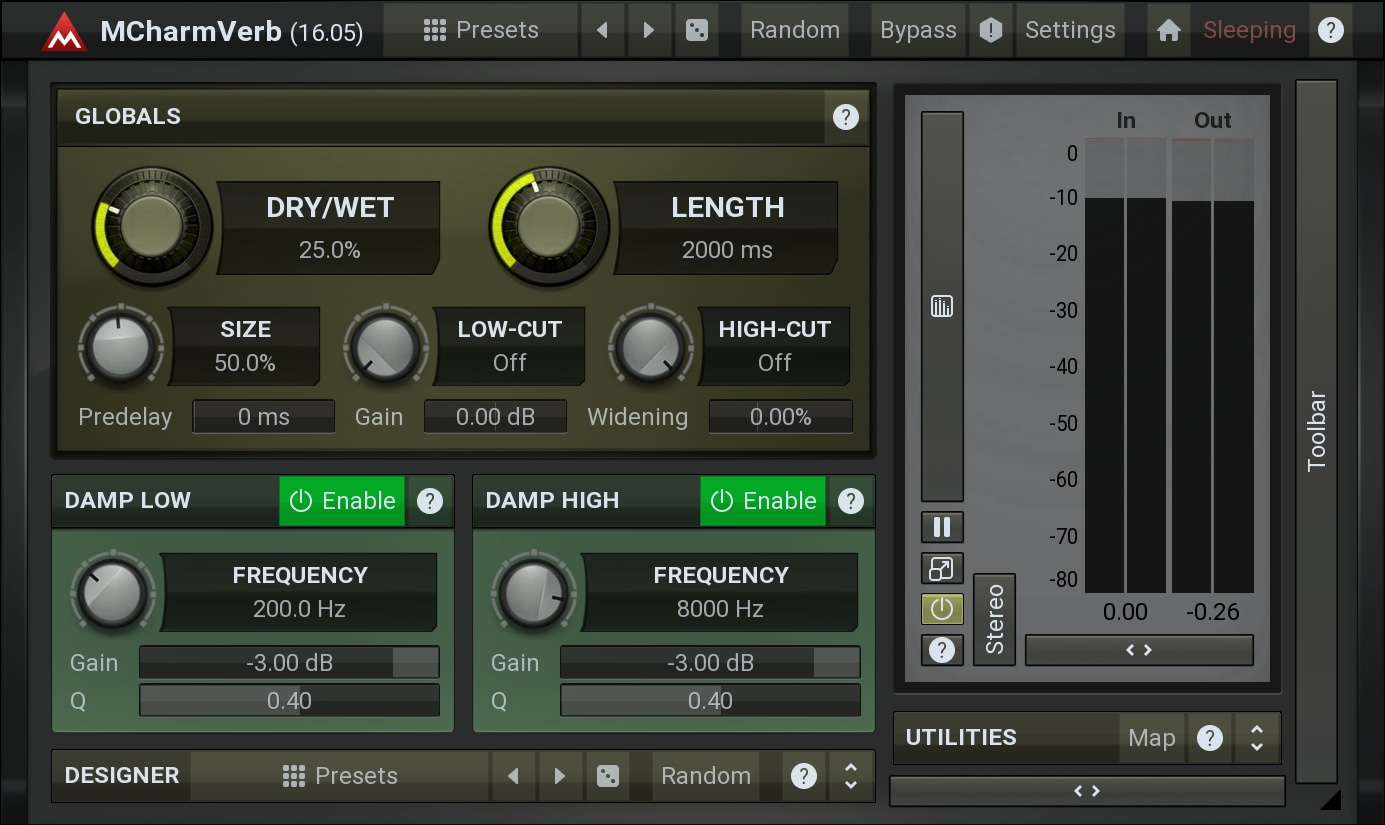
Task: Click the meters width arrows button
Action: coord(1139,650)
